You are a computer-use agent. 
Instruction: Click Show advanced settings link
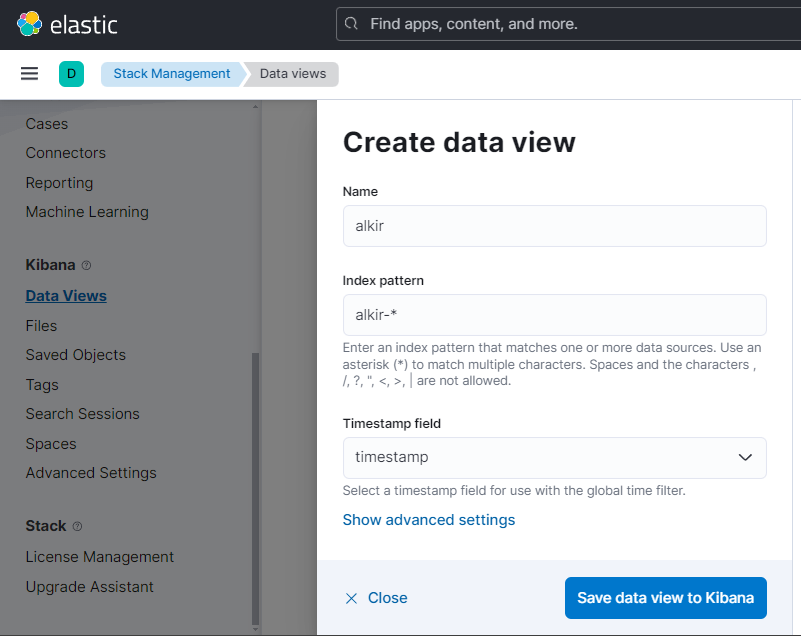point(429,520)
